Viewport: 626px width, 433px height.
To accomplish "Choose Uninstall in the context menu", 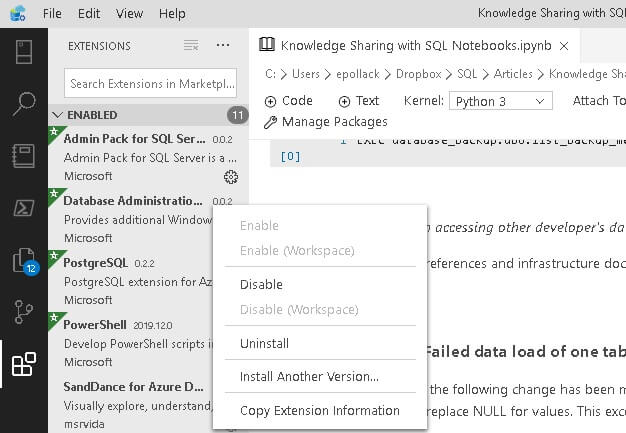I will [264, 344].
